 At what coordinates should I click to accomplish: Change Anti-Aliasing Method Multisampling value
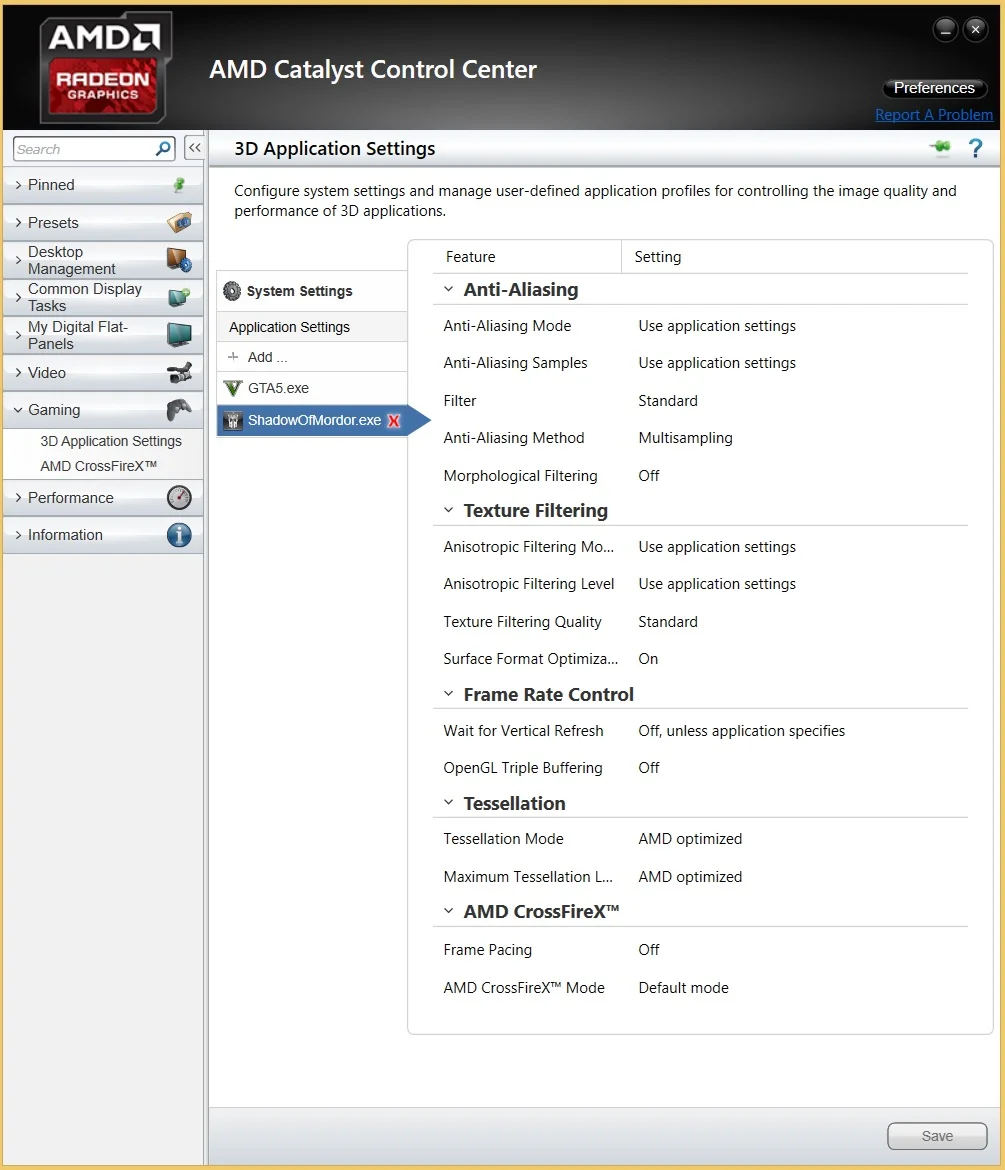pos(685,438)
